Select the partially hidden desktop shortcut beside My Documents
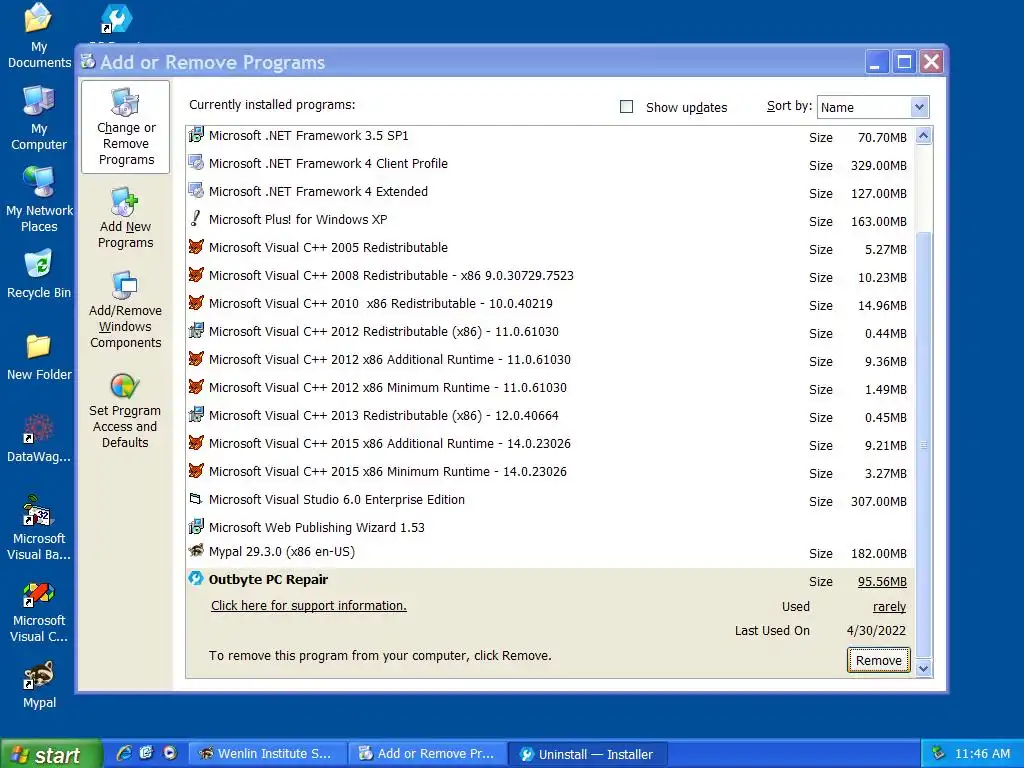 117,20
